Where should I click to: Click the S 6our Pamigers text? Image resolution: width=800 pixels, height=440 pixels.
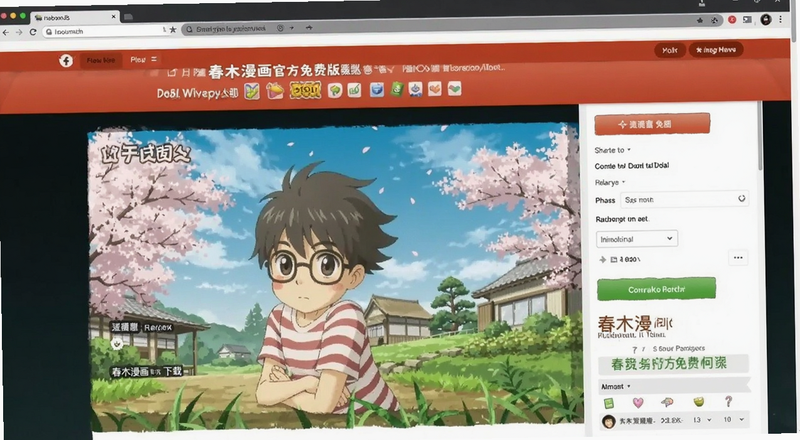(678, 348)
